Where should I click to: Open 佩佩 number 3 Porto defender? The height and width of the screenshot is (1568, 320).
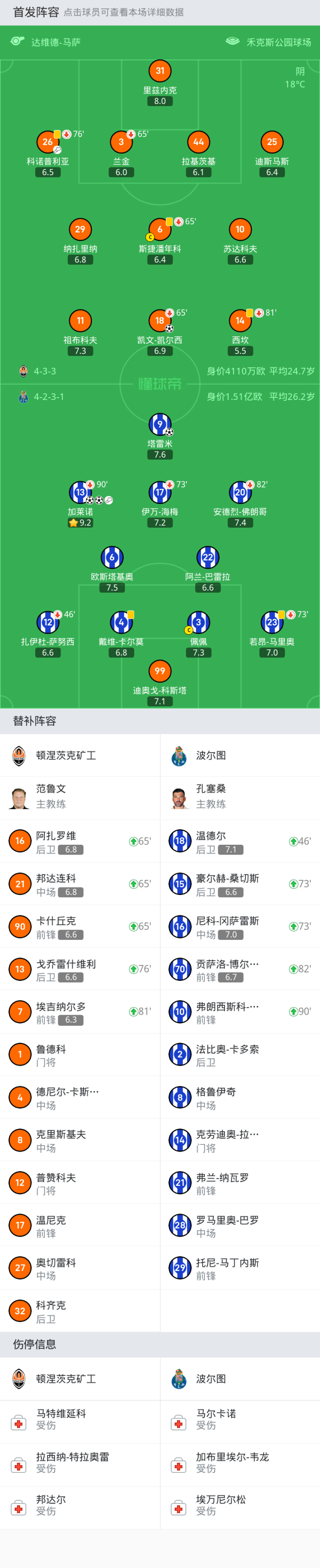[198, 622]
